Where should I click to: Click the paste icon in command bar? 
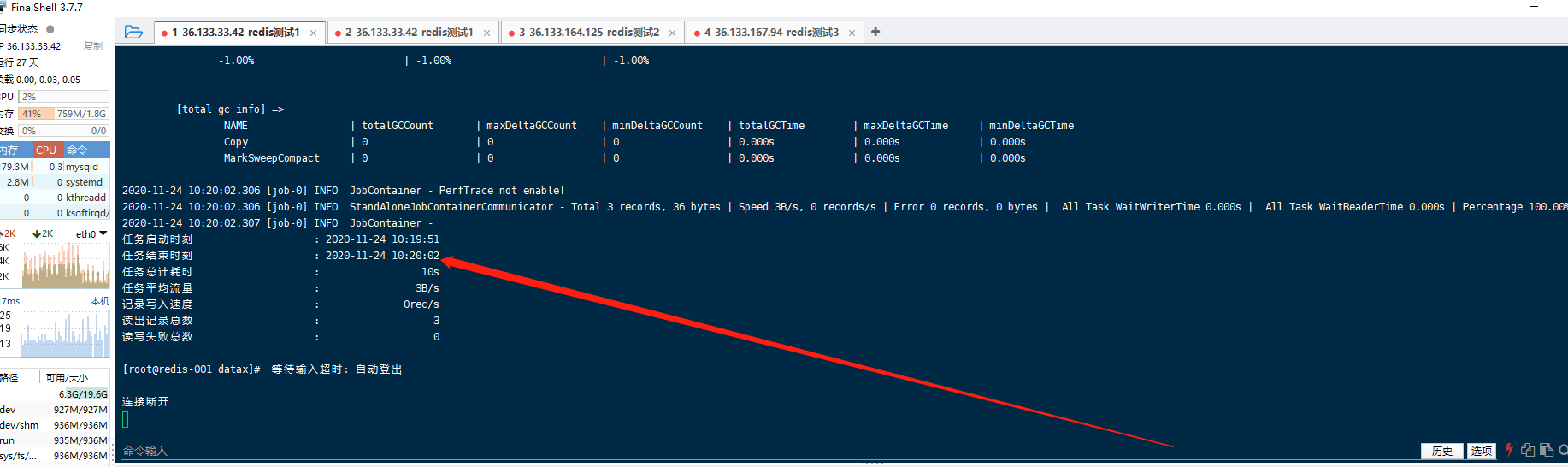(x=1547, y=450)
